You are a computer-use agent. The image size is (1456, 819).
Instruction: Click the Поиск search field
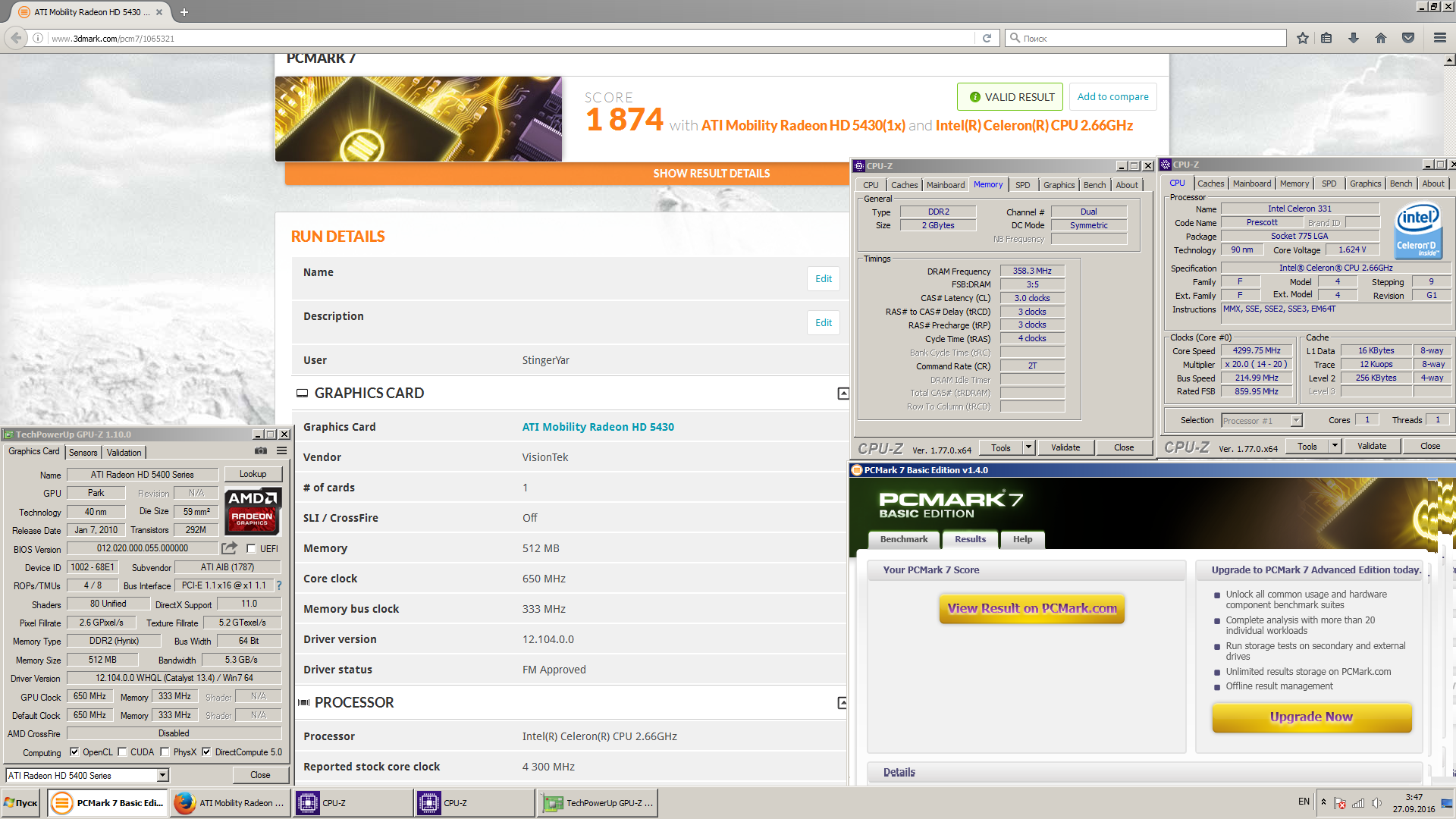click(1145, 38)
